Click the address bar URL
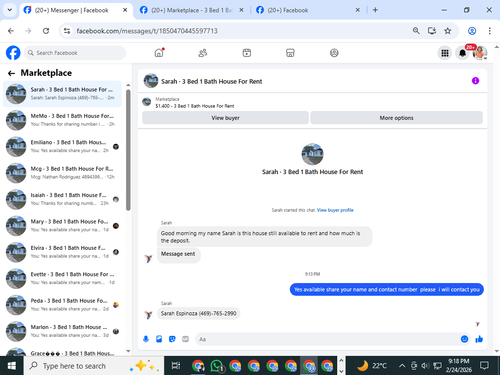The image size is (500, 375). pos(147,31)
